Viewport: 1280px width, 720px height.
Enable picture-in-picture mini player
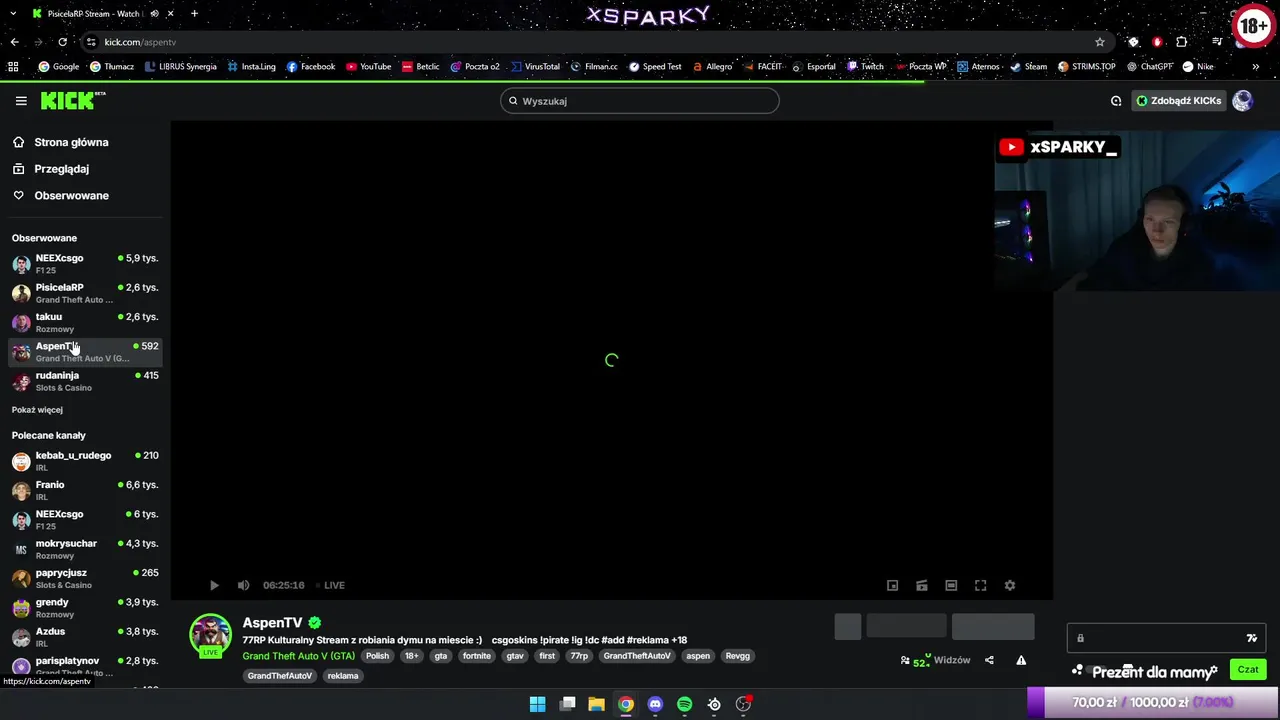click(x=892, y=585)
